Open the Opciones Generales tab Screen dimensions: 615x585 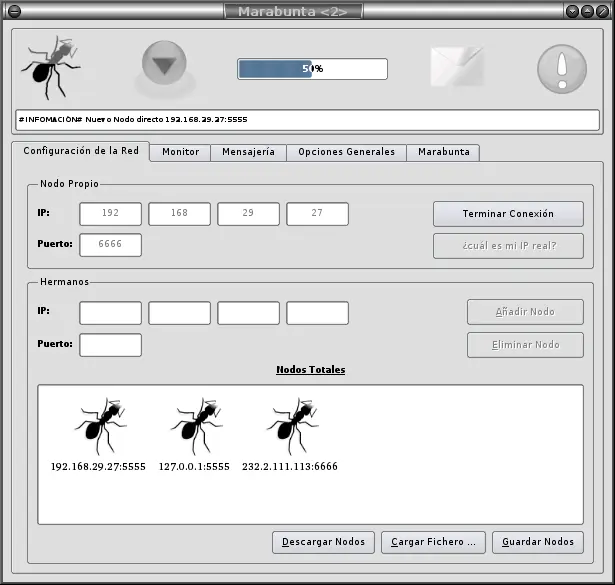(x=346, y=152)
